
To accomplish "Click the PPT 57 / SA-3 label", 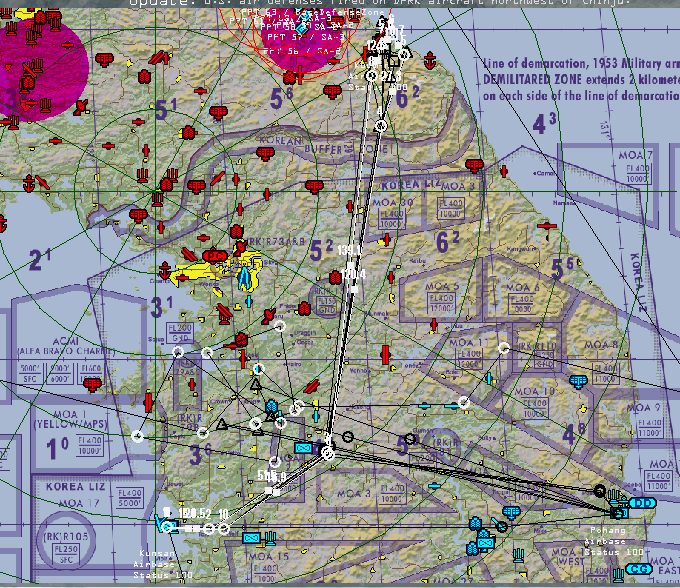I will coord(306,37).
